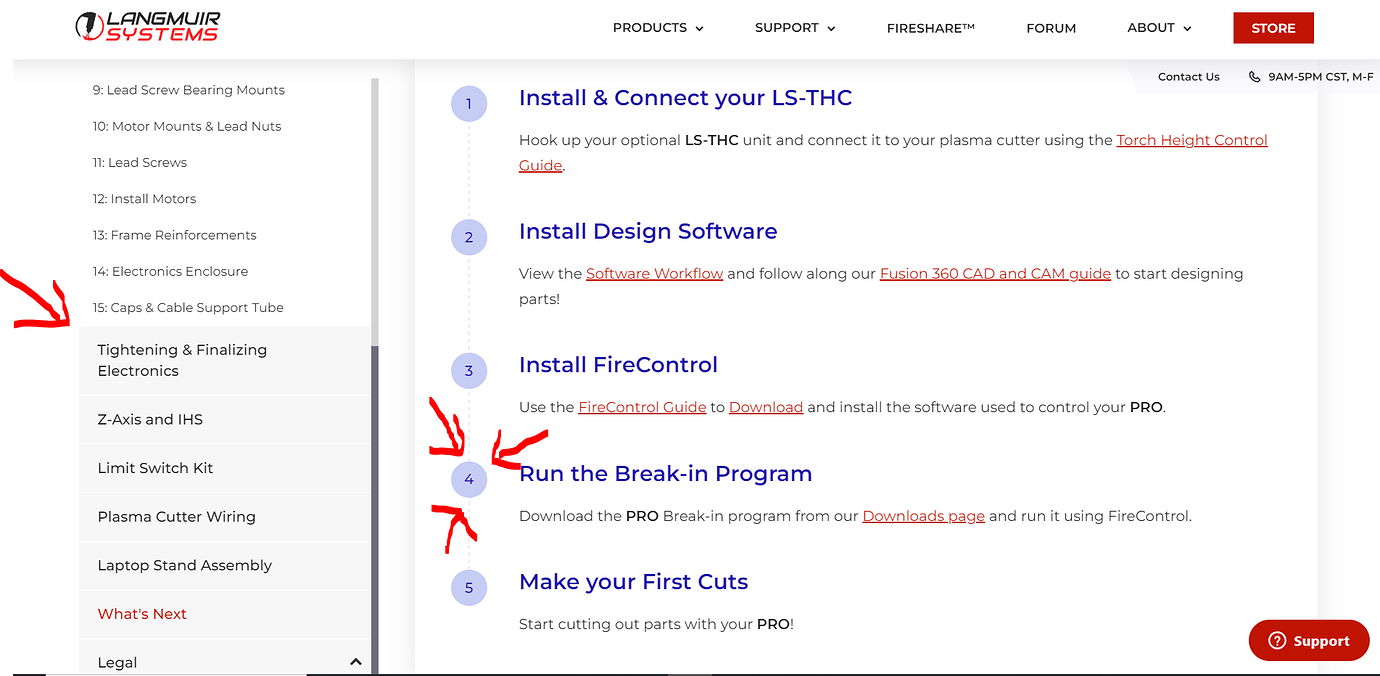1380x676 pixels.
Task: Open the FORUM page from the navigation
Action: [1051, 28]
